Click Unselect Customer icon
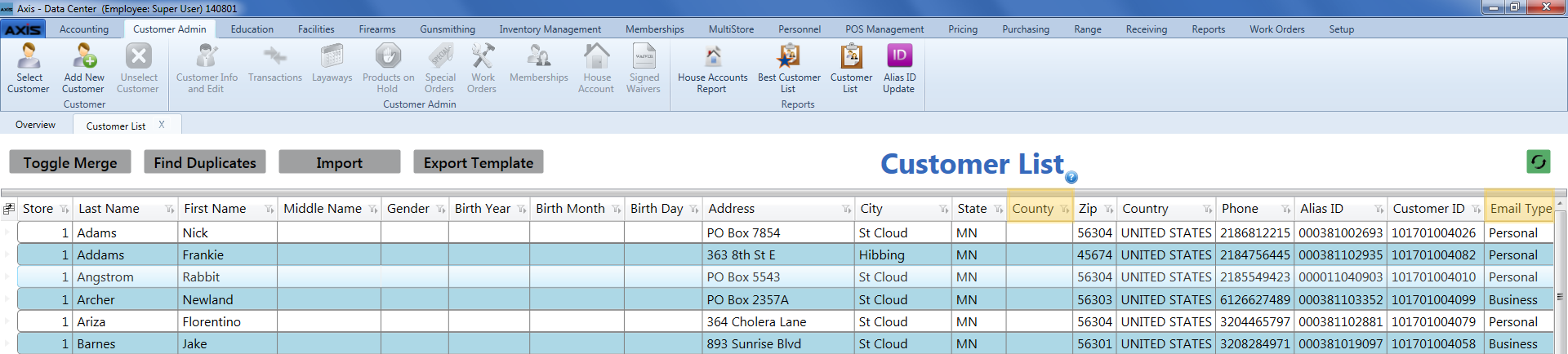 click(x=138, y=69)
